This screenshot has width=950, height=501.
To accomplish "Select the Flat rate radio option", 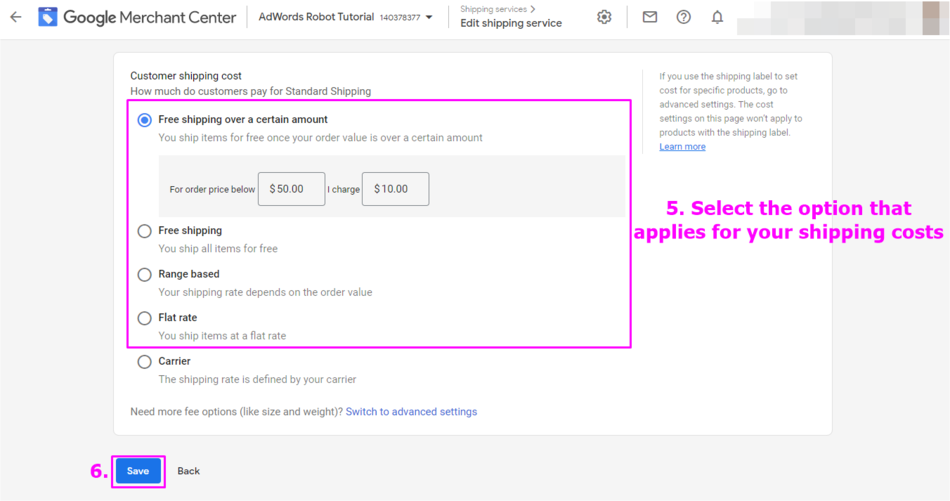I will [x=145, y=318].
